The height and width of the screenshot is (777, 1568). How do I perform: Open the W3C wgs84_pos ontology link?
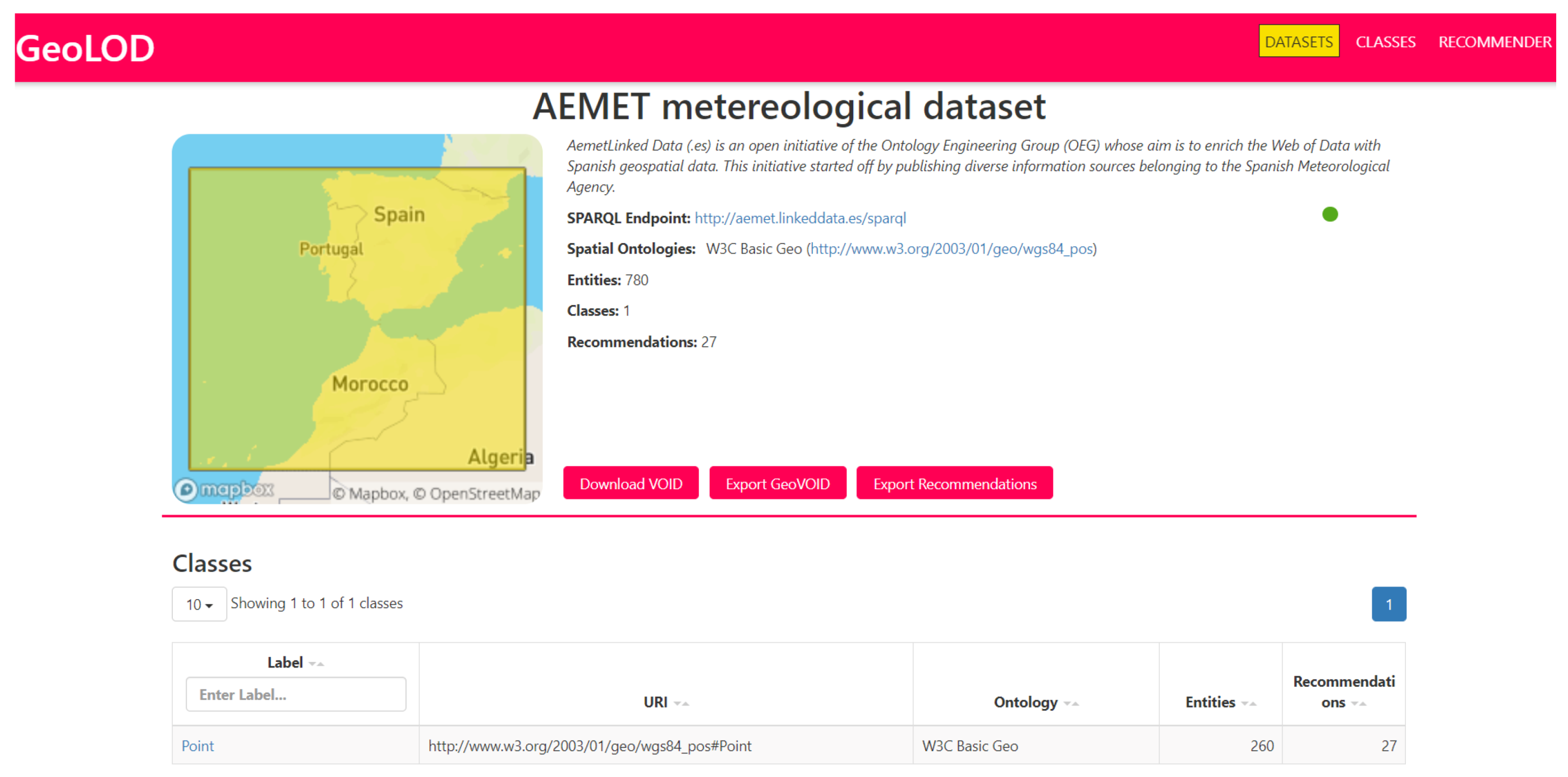tap(951, 249)
